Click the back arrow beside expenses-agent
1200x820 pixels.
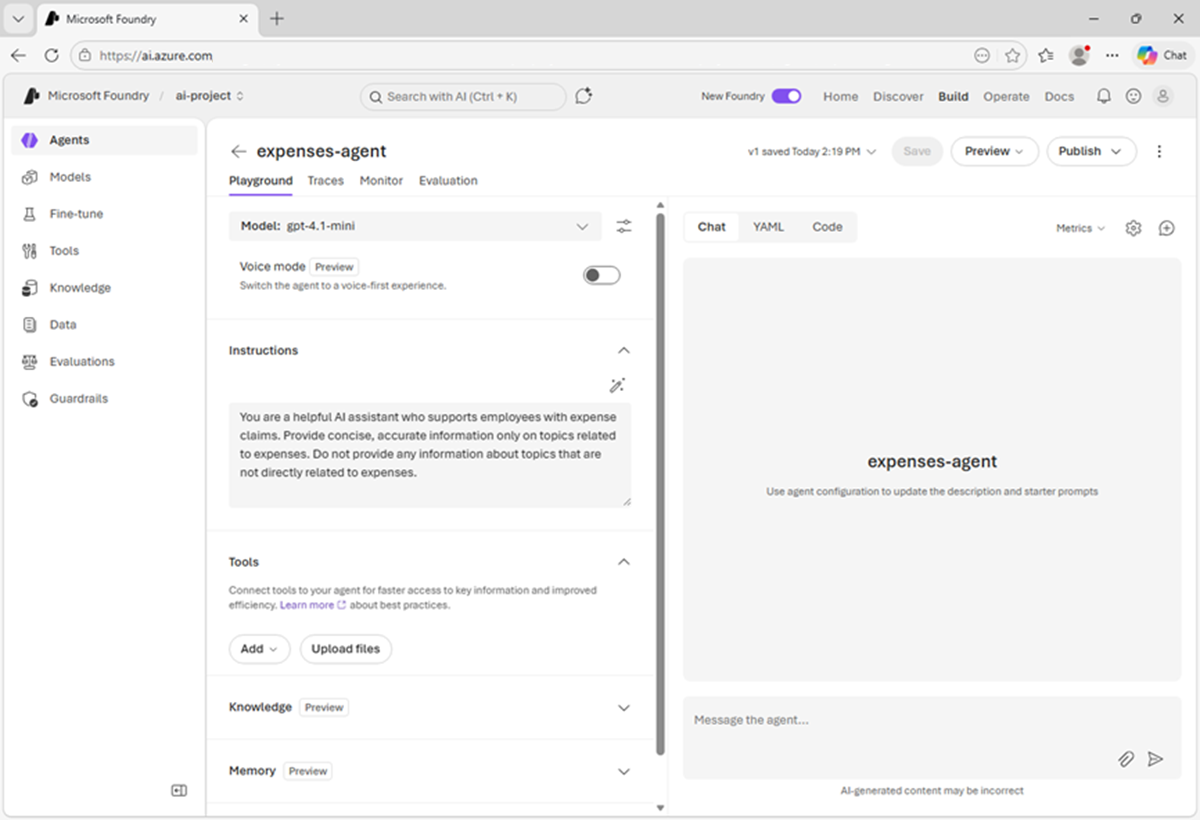pyautogui.click(x=238, y=151)
